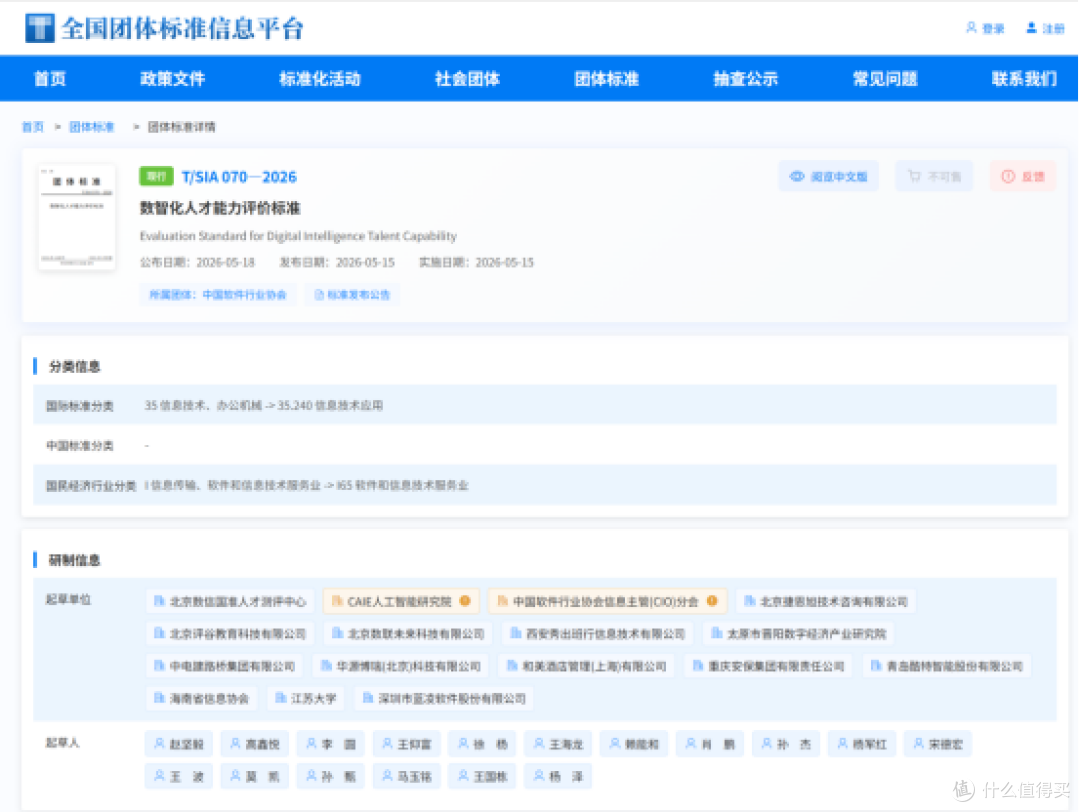
Task: Click the building icon beside 江苏大学
Action: [280, 698]
